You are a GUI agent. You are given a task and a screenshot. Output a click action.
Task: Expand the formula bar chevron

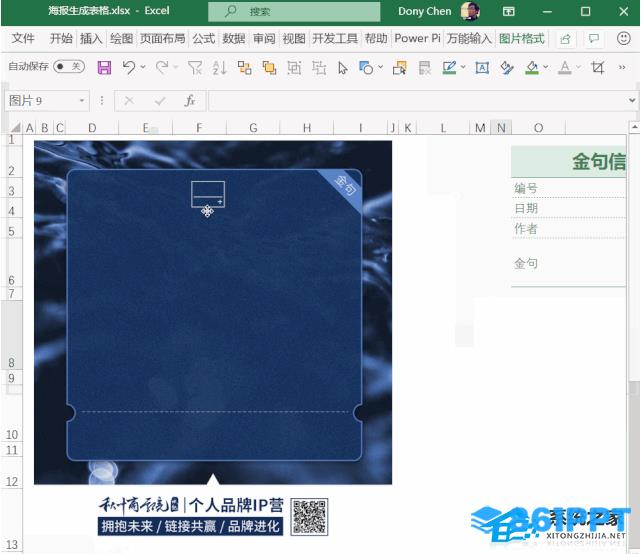[x=632, y=100]
